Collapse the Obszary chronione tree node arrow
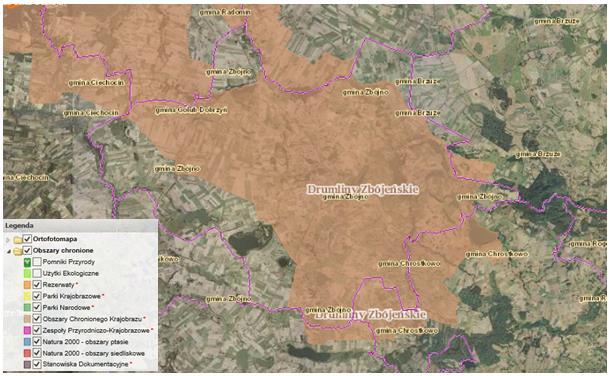Screen dimensions: 610x376 point(9,251)
